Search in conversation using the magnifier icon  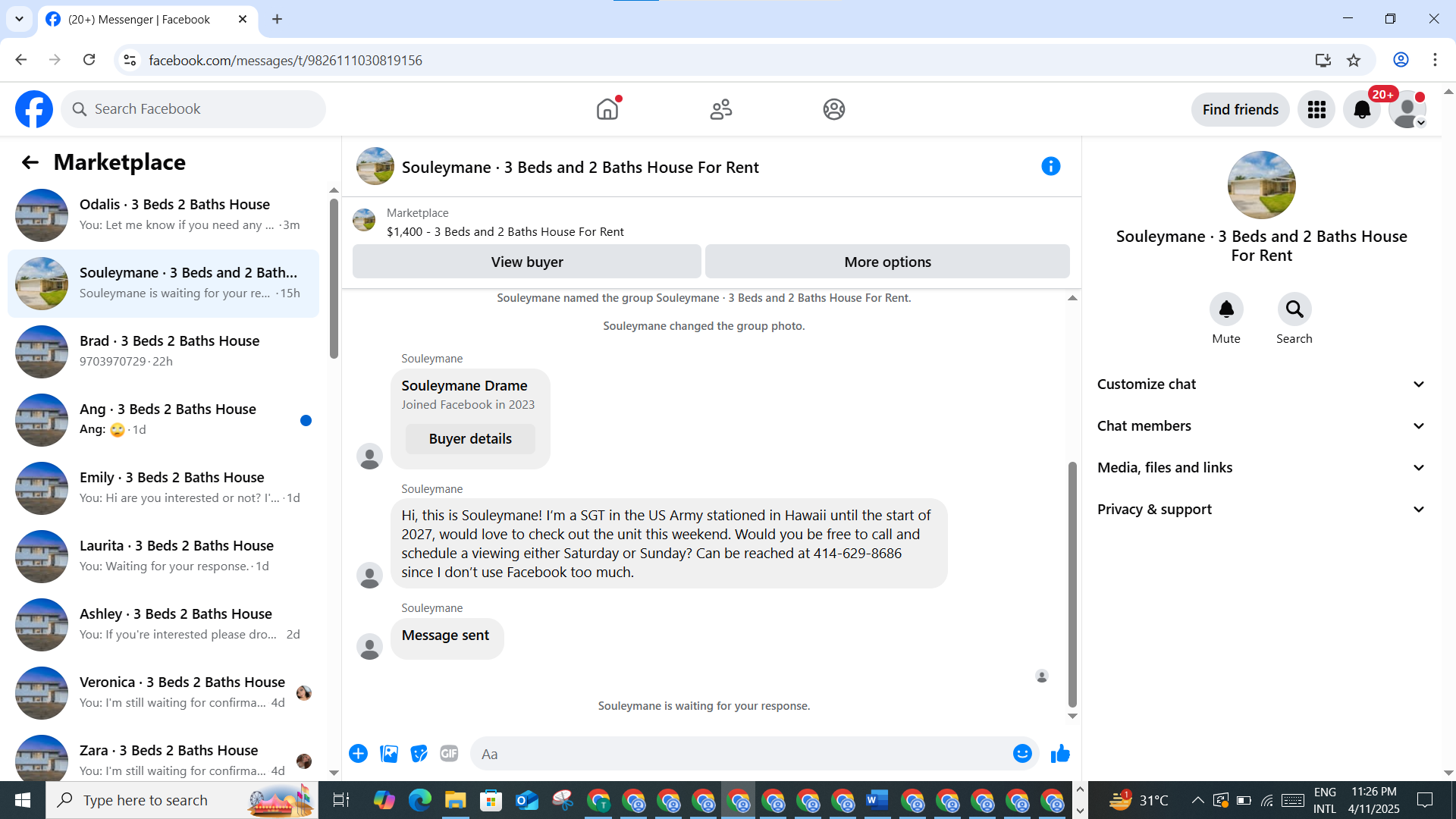(x=1294, y=309)
